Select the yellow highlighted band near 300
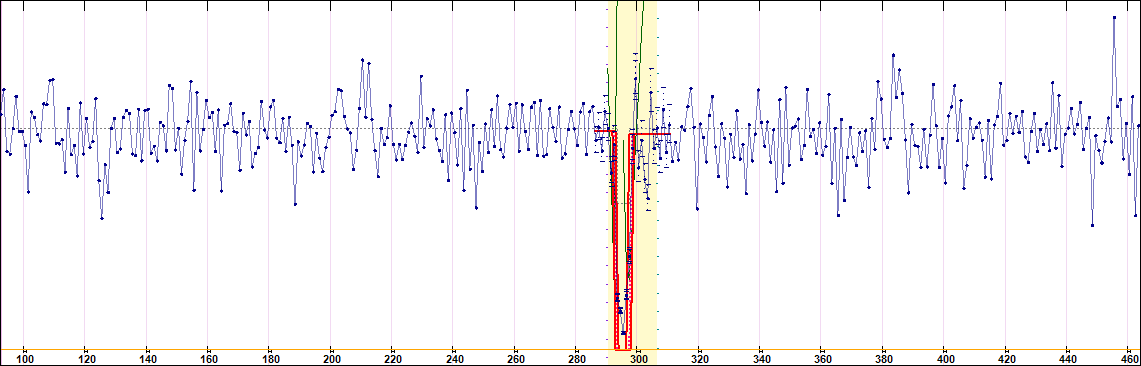Screen dimensions: 1141x366 coord(632,175)
